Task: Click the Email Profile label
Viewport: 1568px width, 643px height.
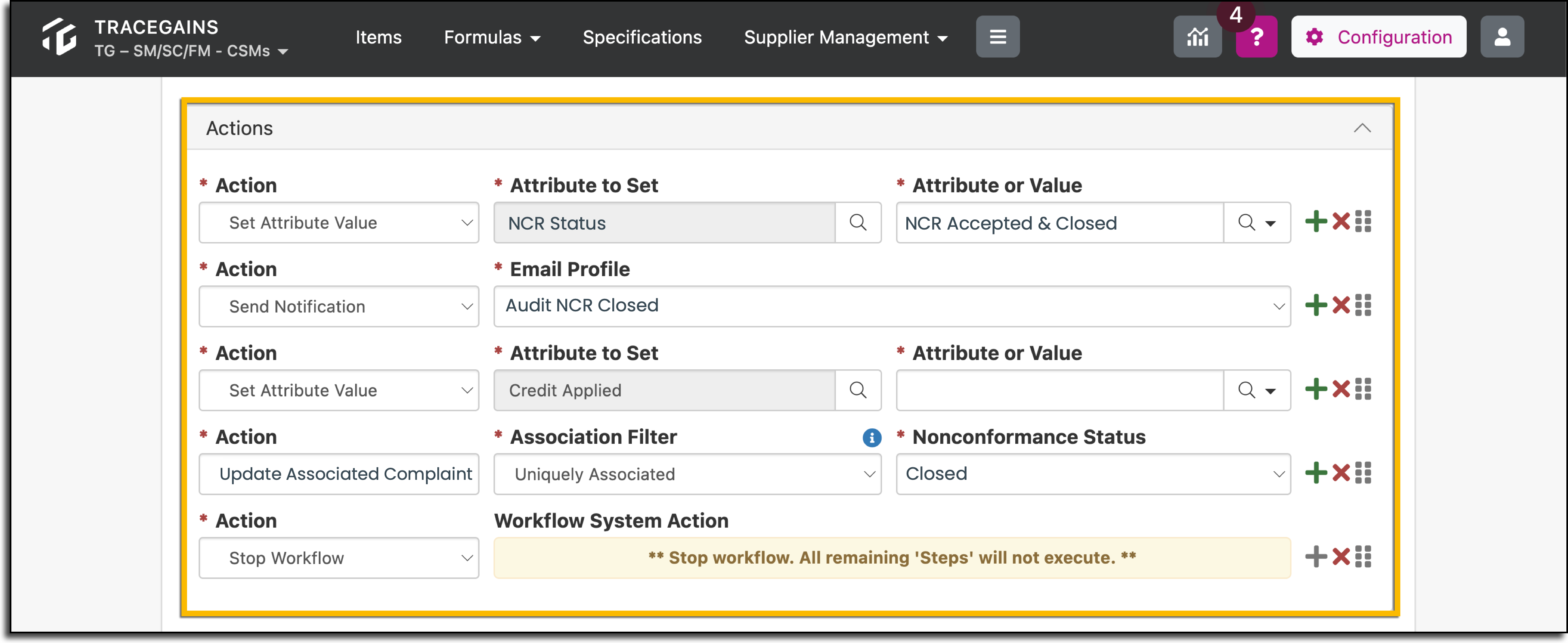Action: point(570,270)
